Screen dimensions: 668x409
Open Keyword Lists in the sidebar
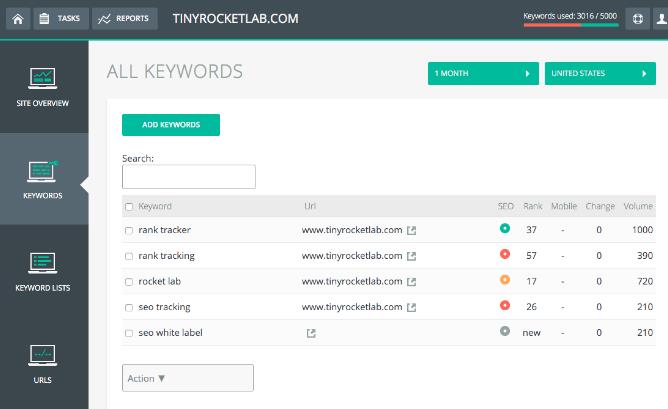[x=43, y=272]
